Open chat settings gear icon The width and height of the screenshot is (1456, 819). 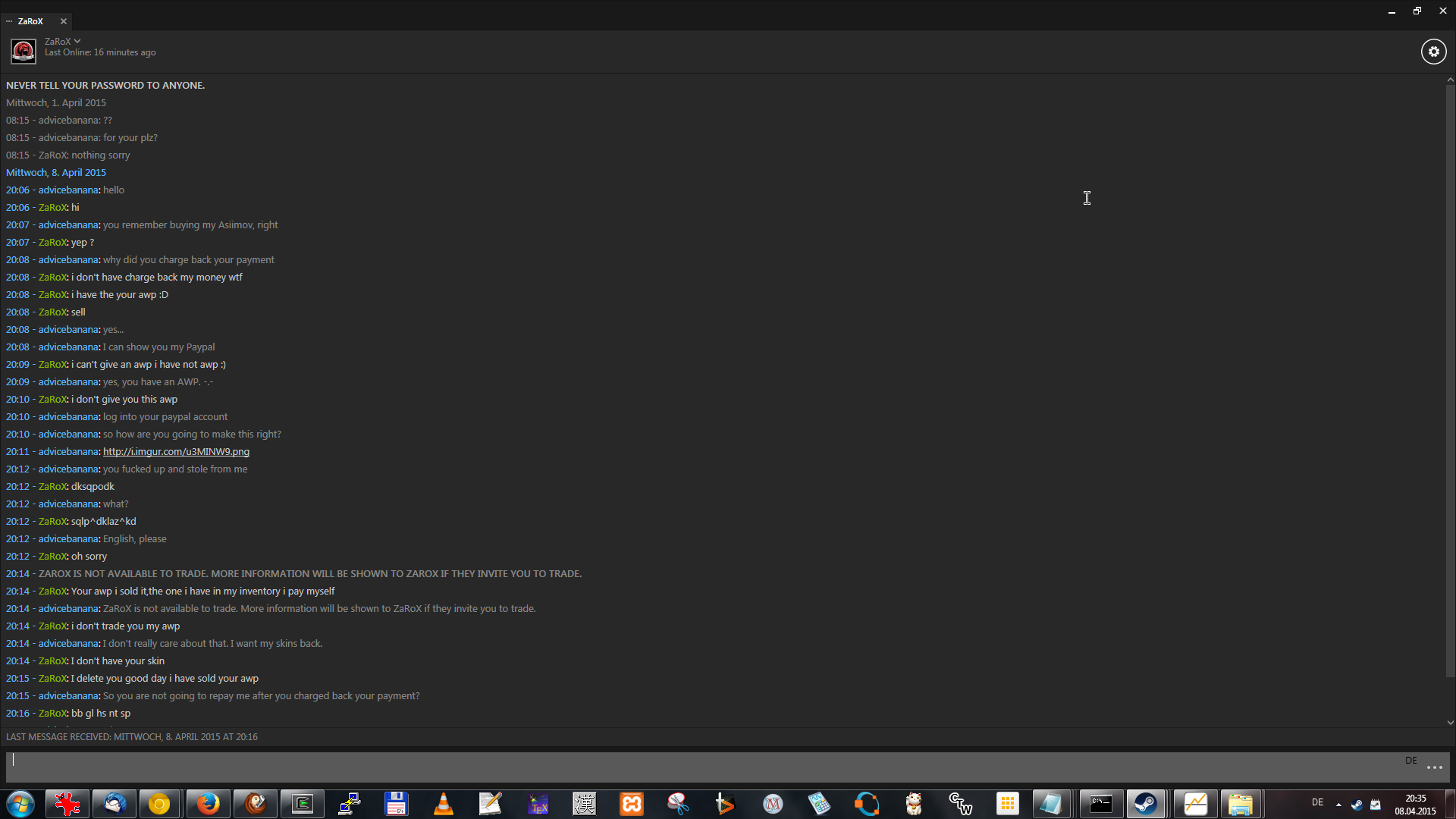pyautogui.click(x=1433, y=52)
